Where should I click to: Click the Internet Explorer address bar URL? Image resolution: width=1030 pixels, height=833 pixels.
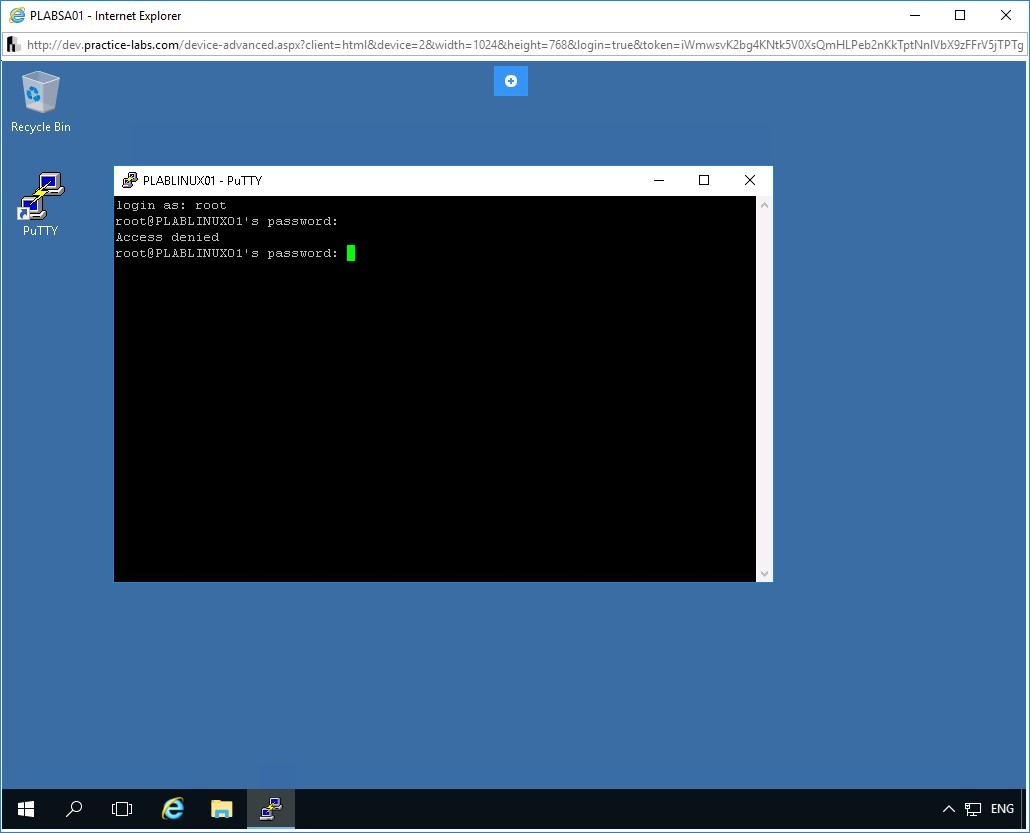[x=520, y=45]
